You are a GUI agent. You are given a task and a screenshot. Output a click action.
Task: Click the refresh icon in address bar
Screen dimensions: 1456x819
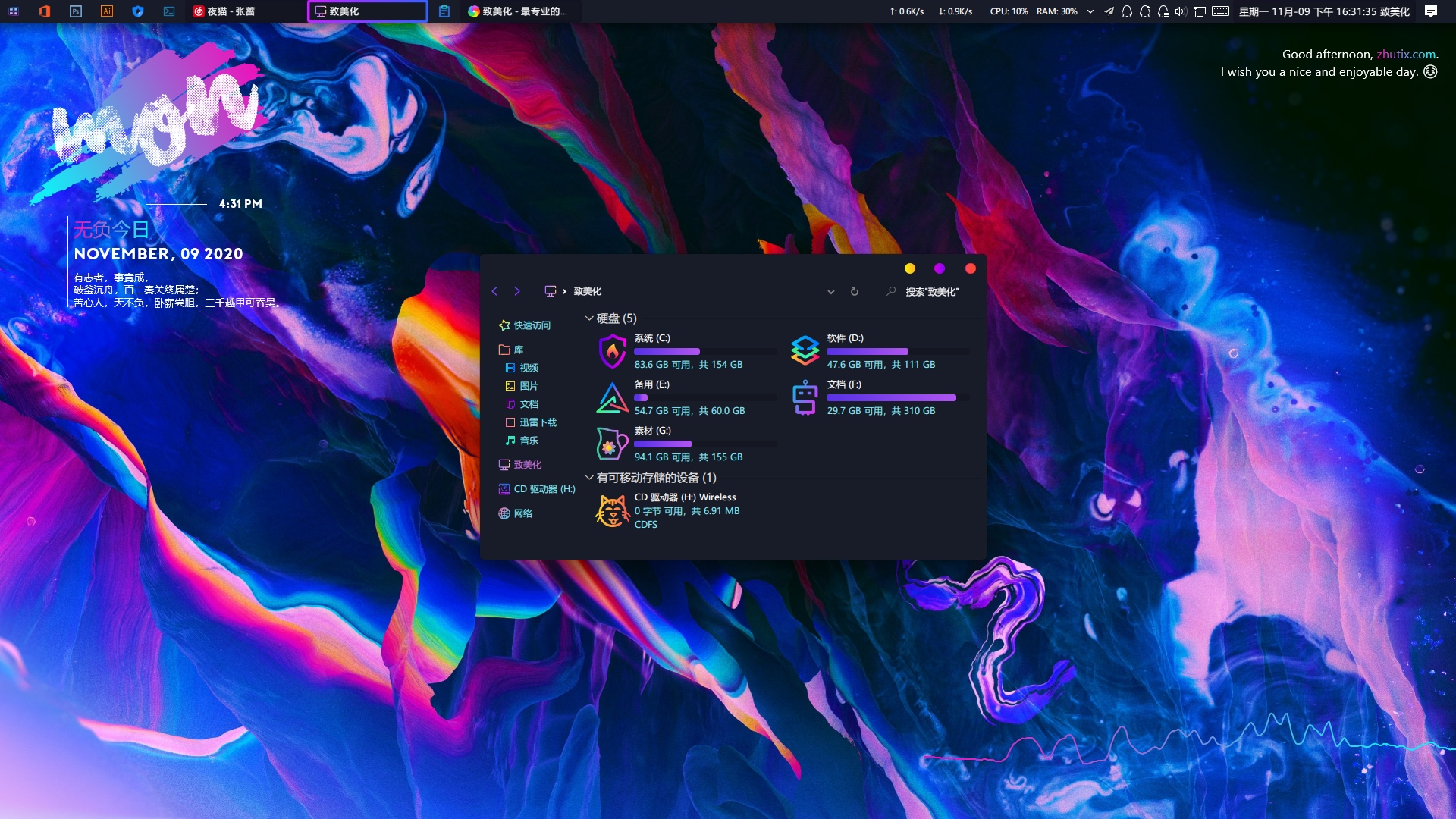tap(855, 291)
